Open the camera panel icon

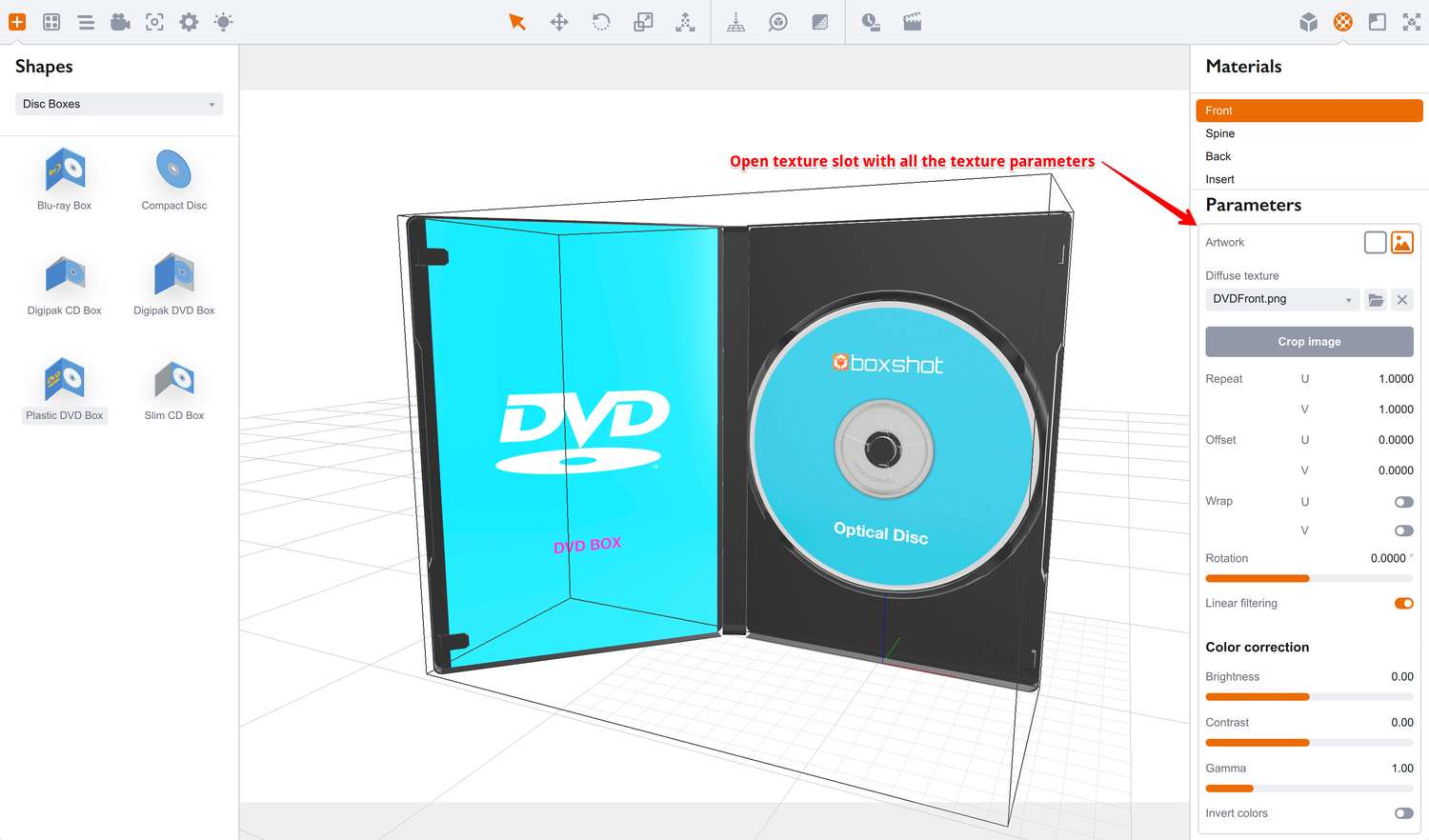tap(120, 22)
